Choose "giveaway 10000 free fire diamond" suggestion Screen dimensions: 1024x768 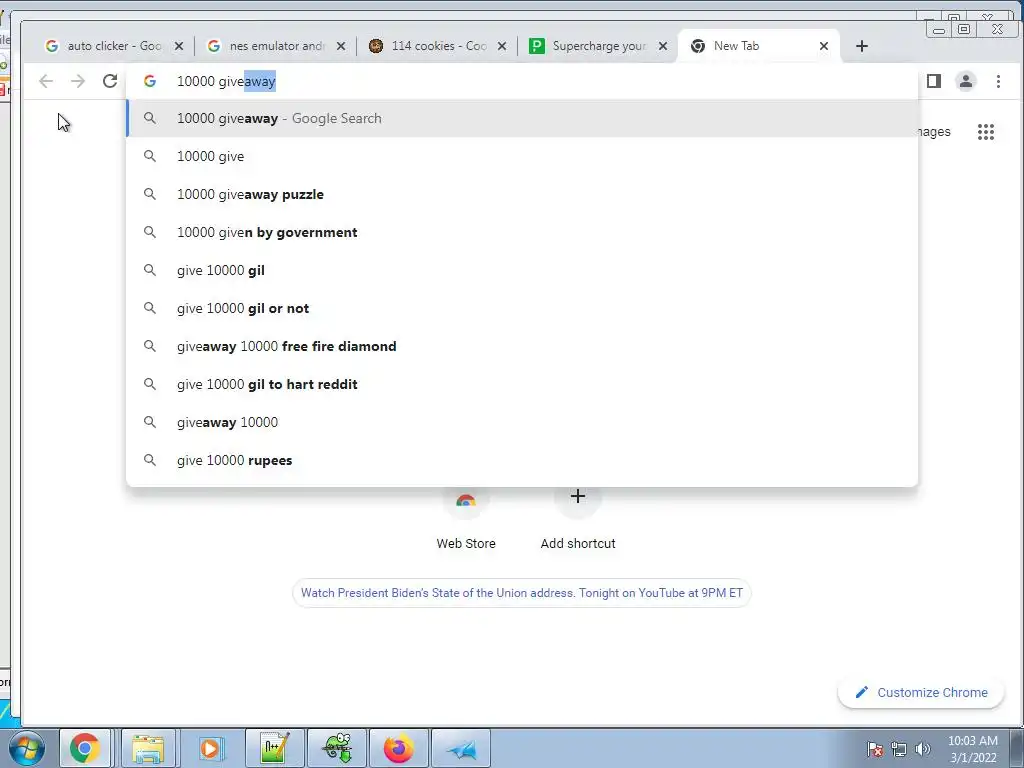coord(522,345)
